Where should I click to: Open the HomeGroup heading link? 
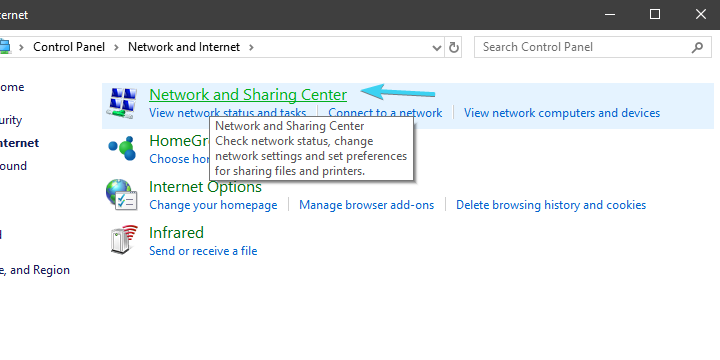pyautogui.click(x=179, y=141)
